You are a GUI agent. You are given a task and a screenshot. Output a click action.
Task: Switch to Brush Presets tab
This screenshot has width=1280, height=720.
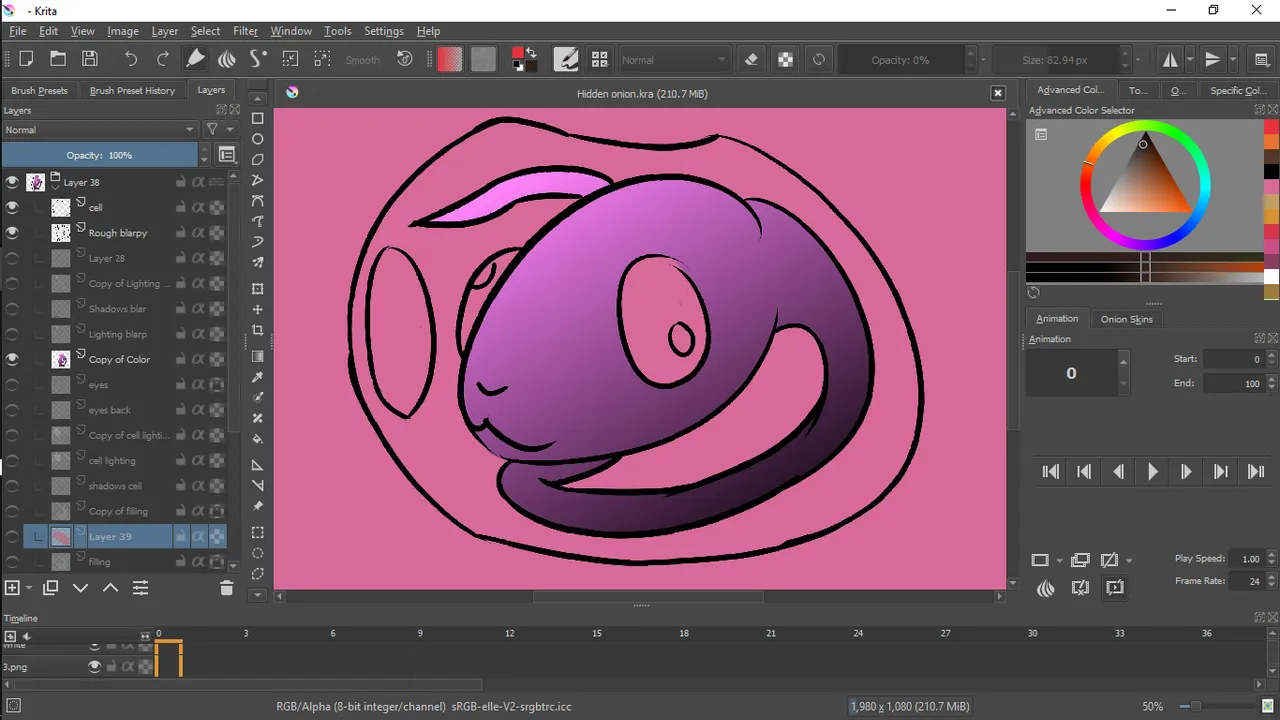pos(39,90)
